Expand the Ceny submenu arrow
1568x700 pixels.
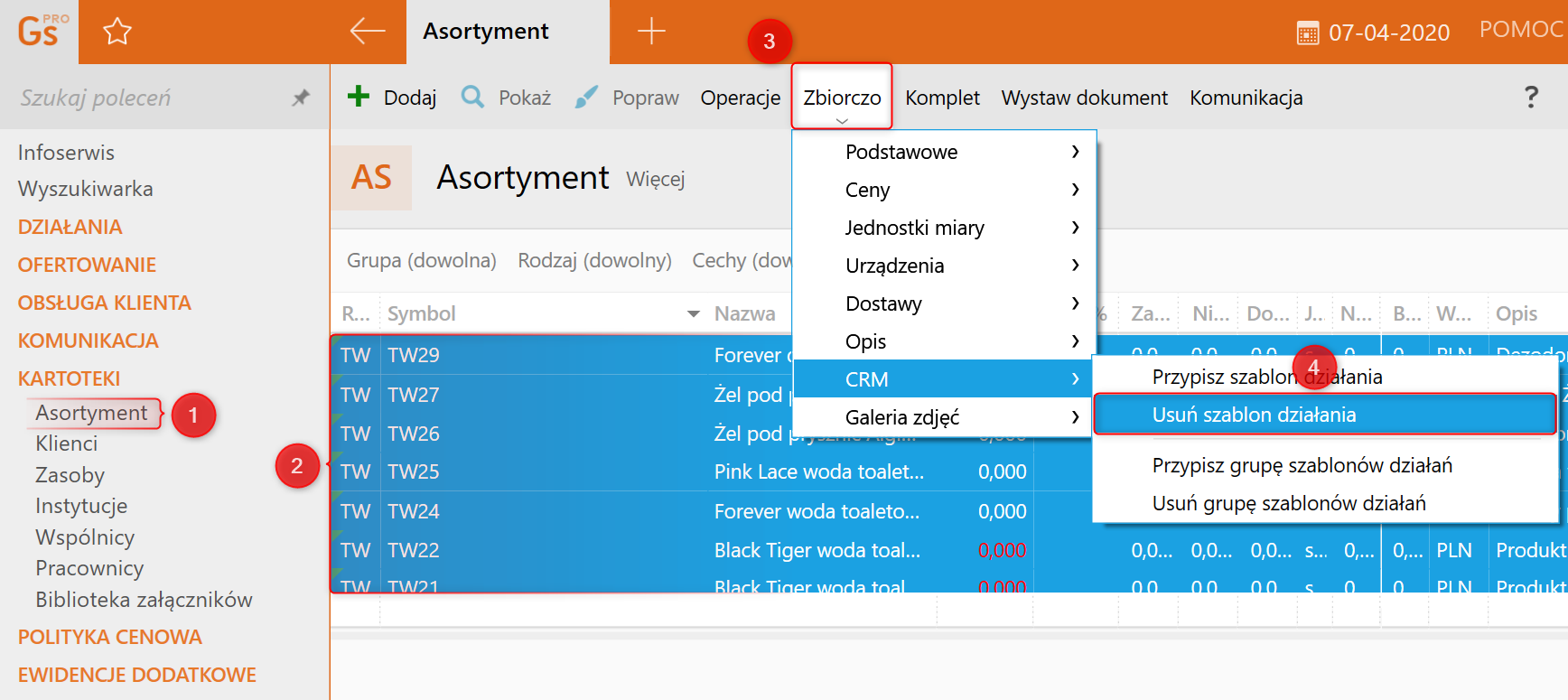click(1075, 190)
